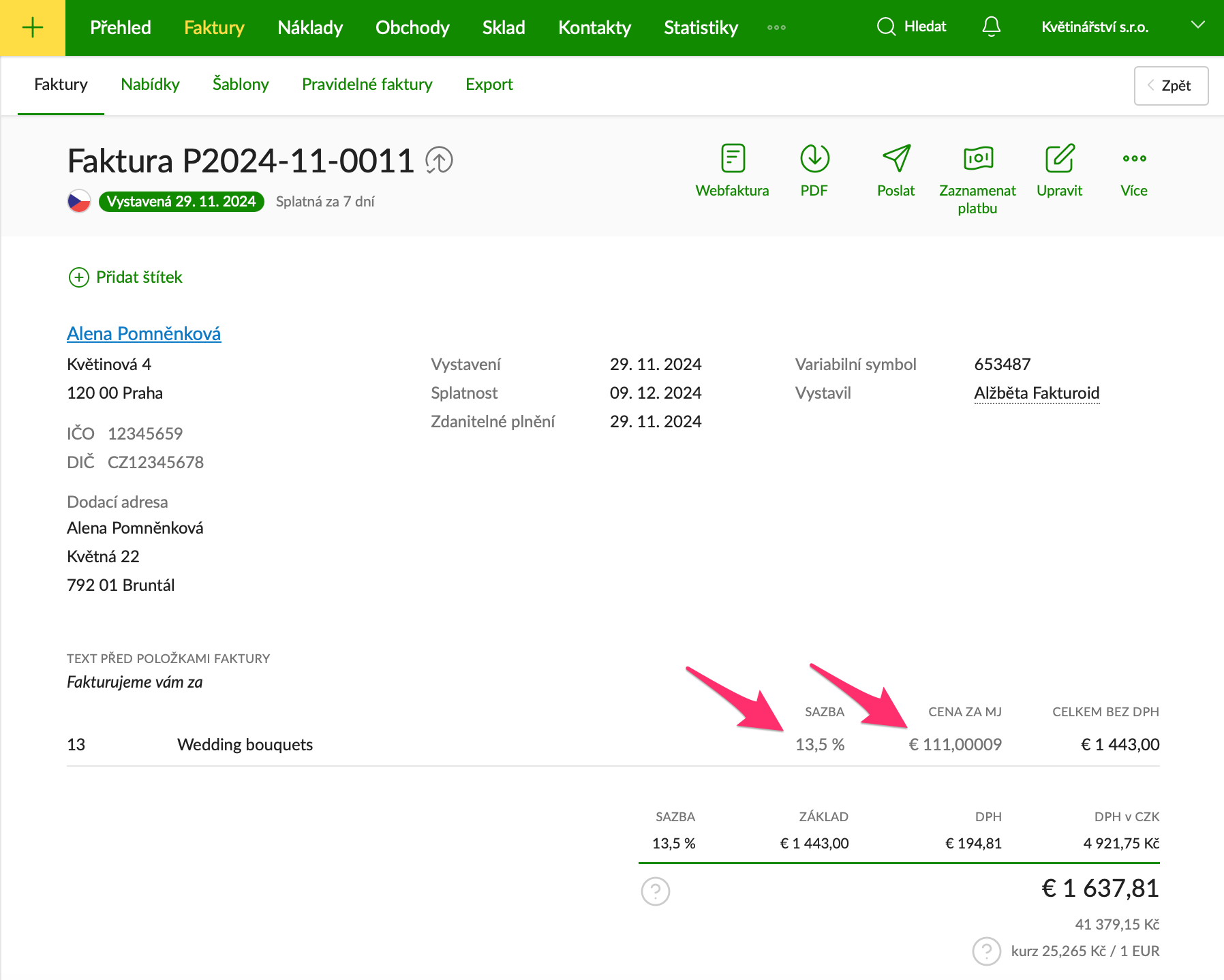Open Statistiky in main navigation

[x=701, y=27]
